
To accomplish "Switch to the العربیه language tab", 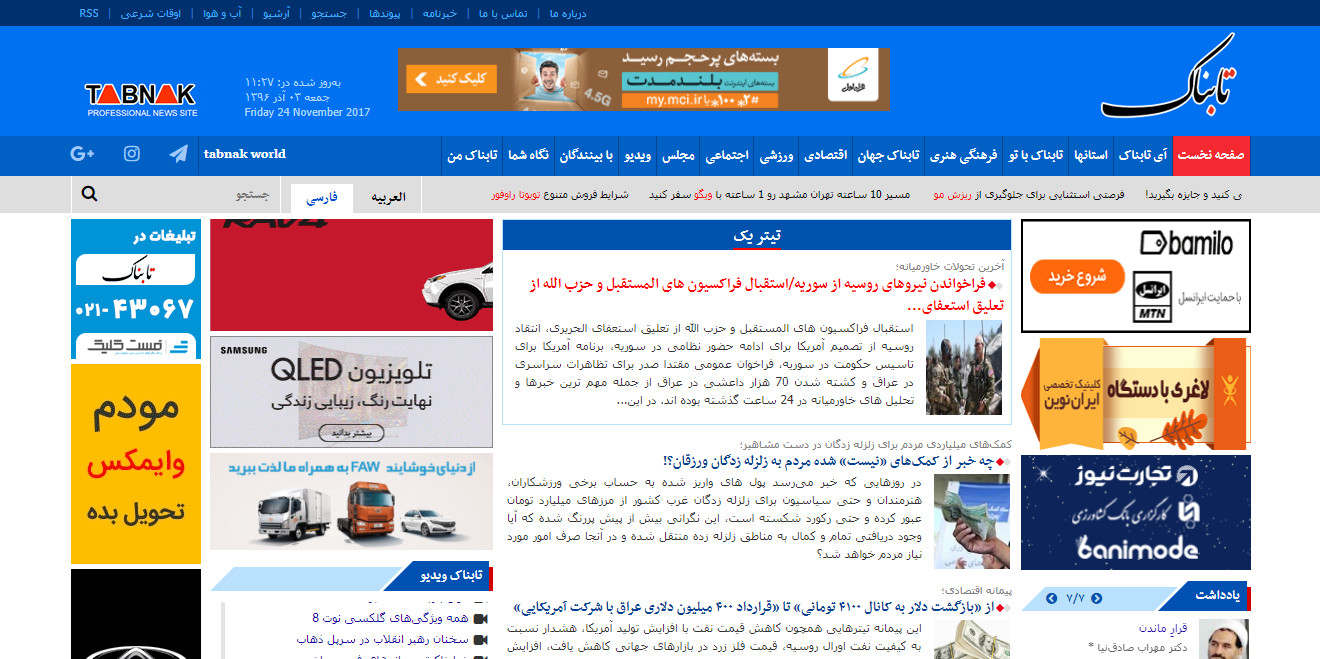I will [388, 197].
